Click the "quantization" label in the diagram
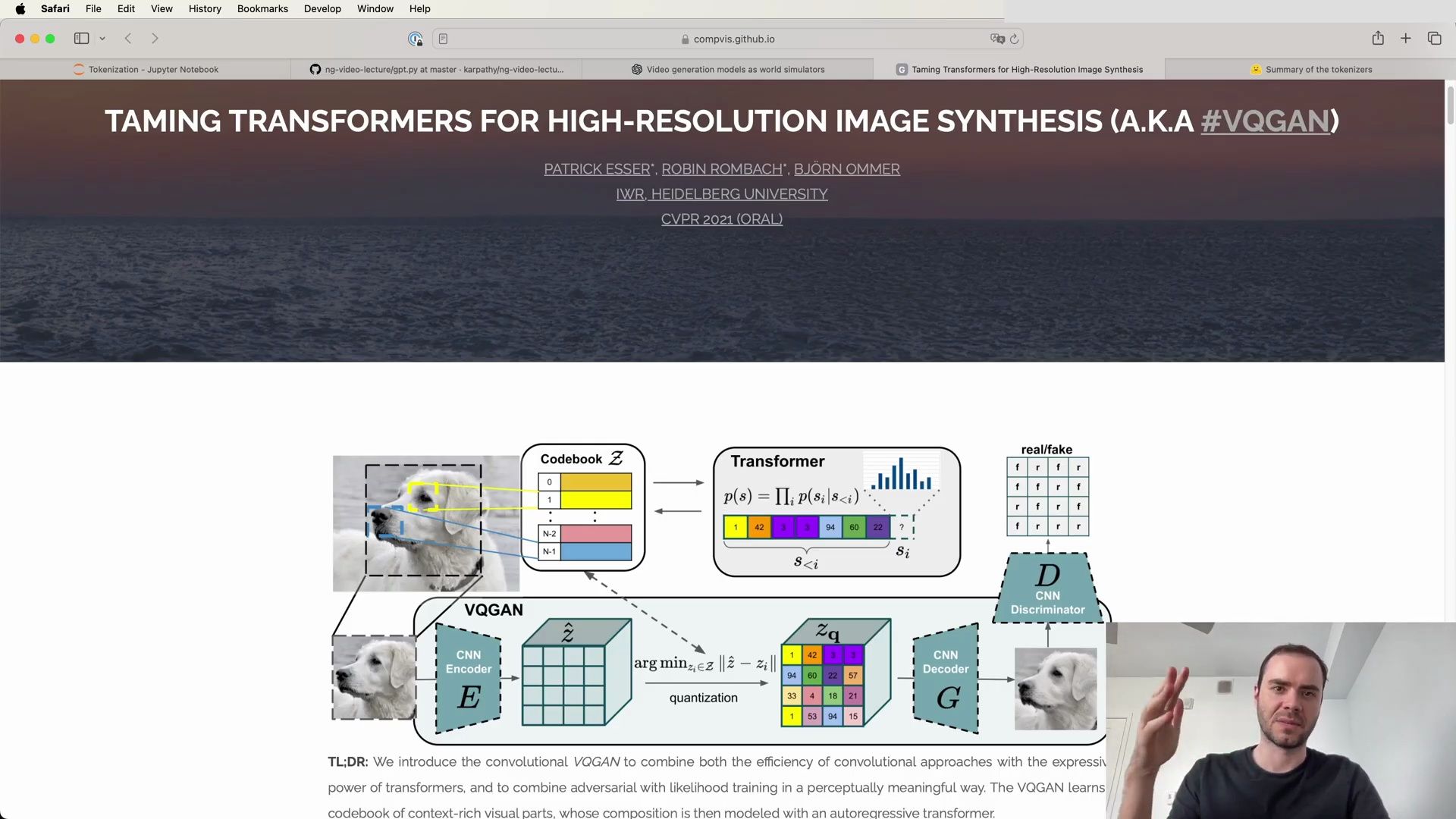Screen dimensions: 1456x819 tap(703, 698)
